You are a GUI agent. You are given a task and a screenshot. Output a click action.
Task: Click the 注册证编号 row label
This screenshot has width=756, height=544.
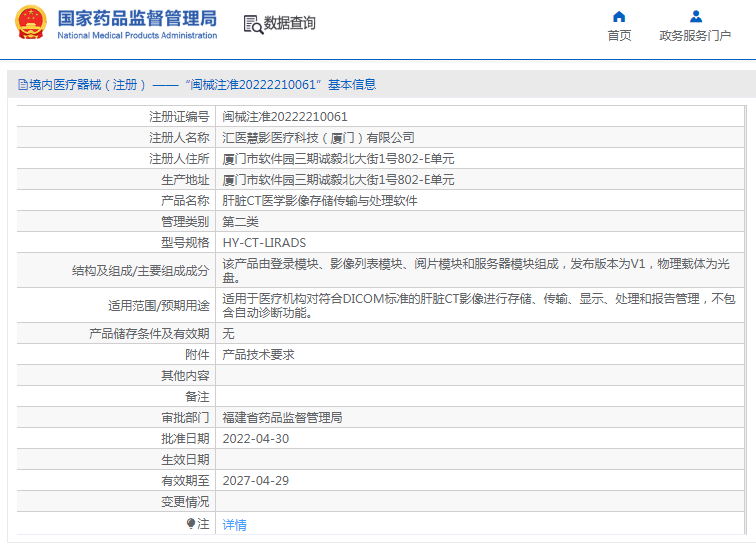[179, 117]
